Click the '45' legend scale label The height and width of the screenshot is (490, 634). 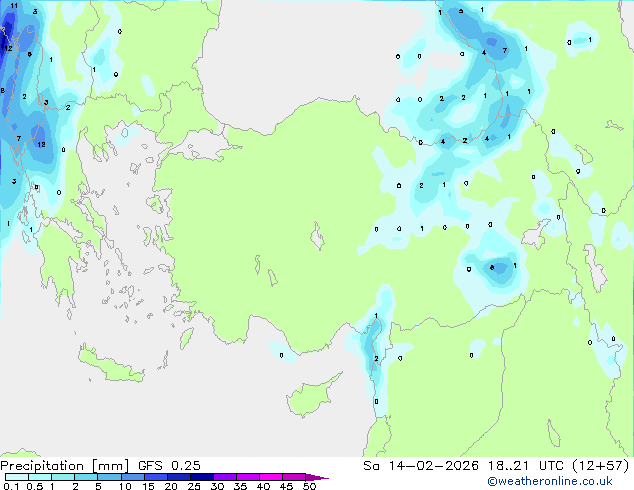pos(286,486)
